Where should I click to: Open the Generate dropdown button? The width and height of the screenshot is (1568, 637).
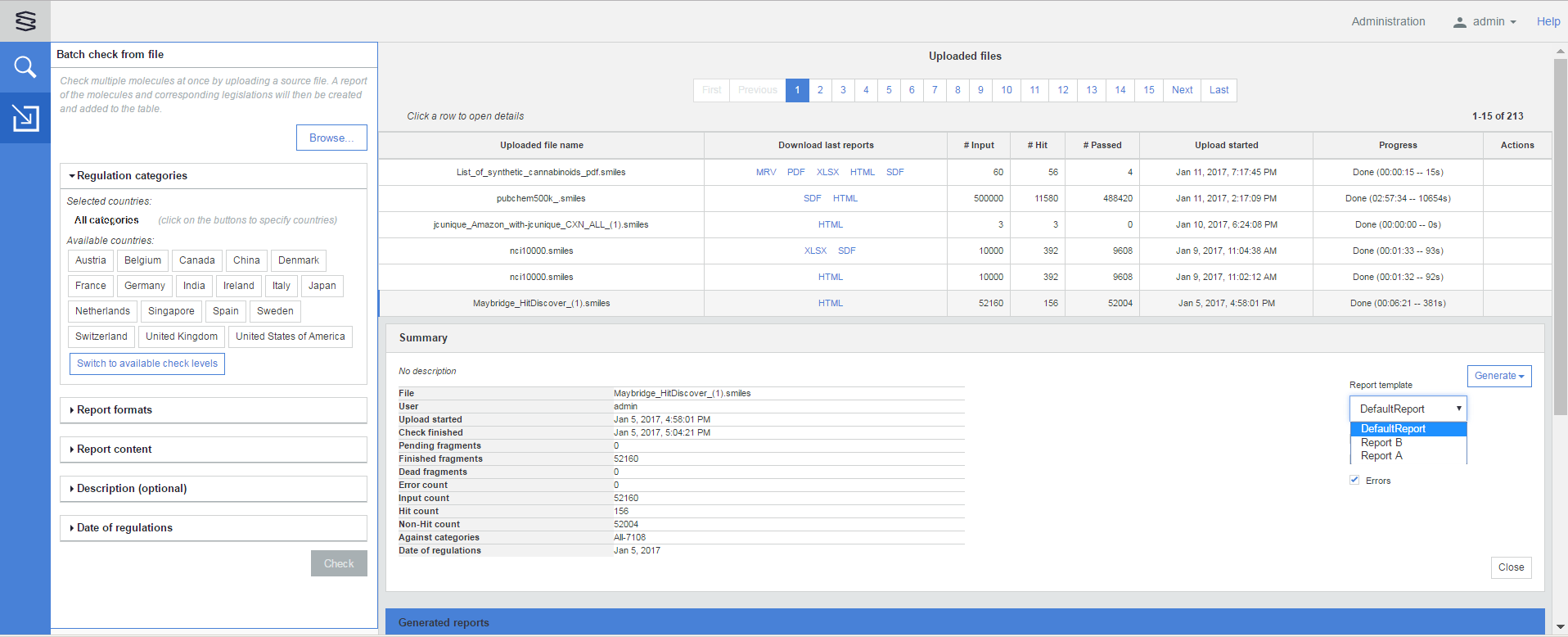(x=1498, y=376)
